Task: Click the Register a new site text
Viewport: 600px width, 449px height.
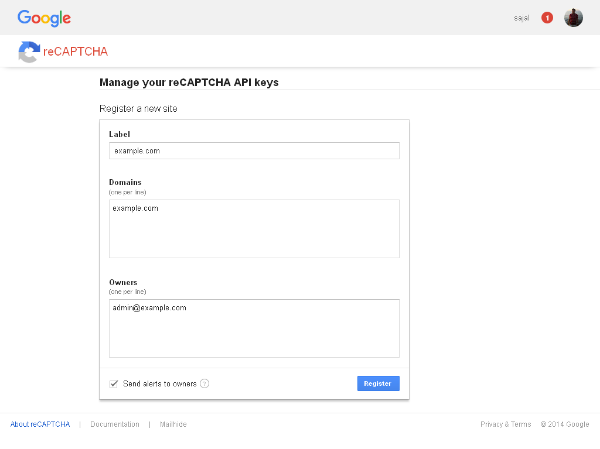Action: pos(138,109)
